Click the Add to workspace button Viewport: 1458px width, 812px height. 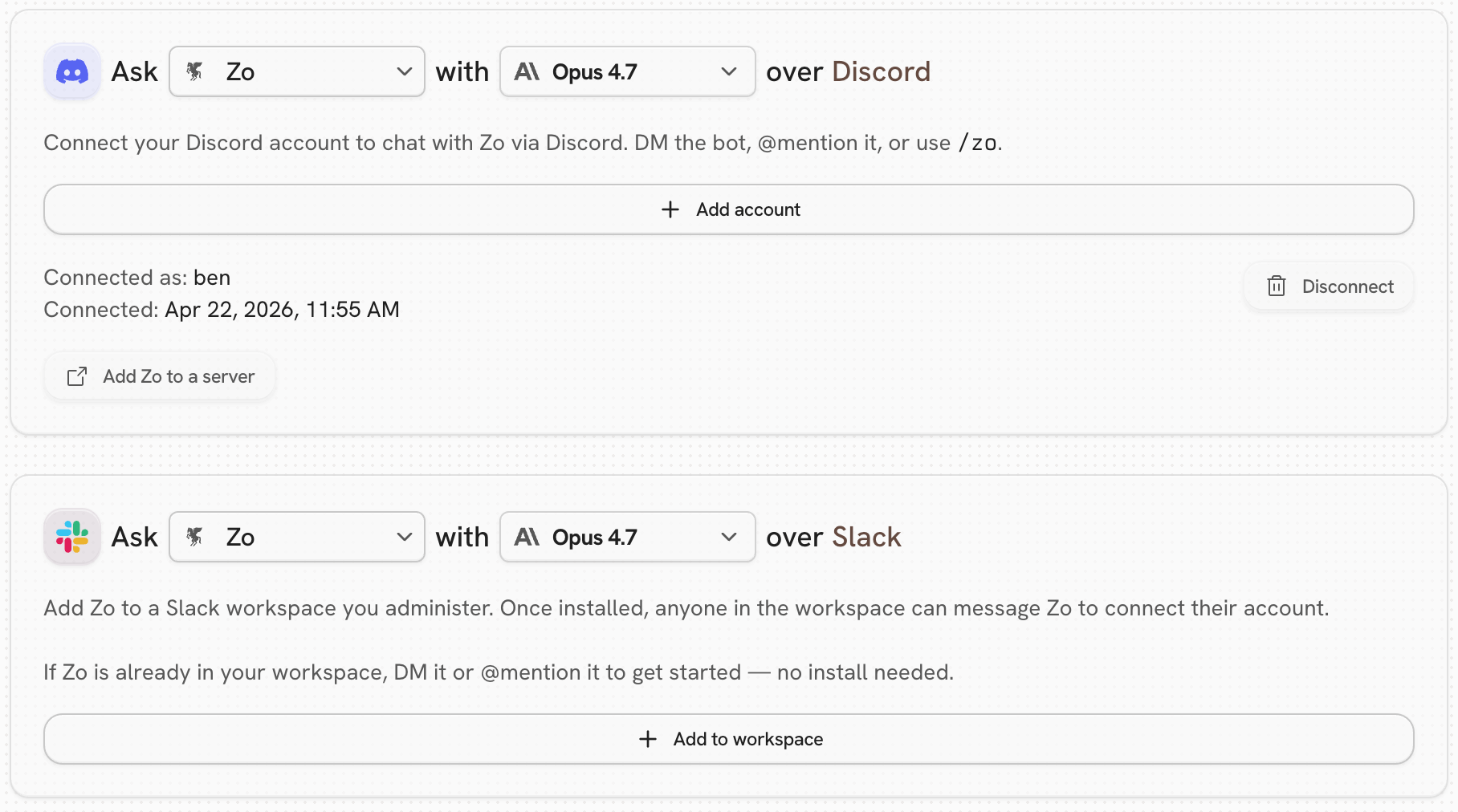click(729, 739)
